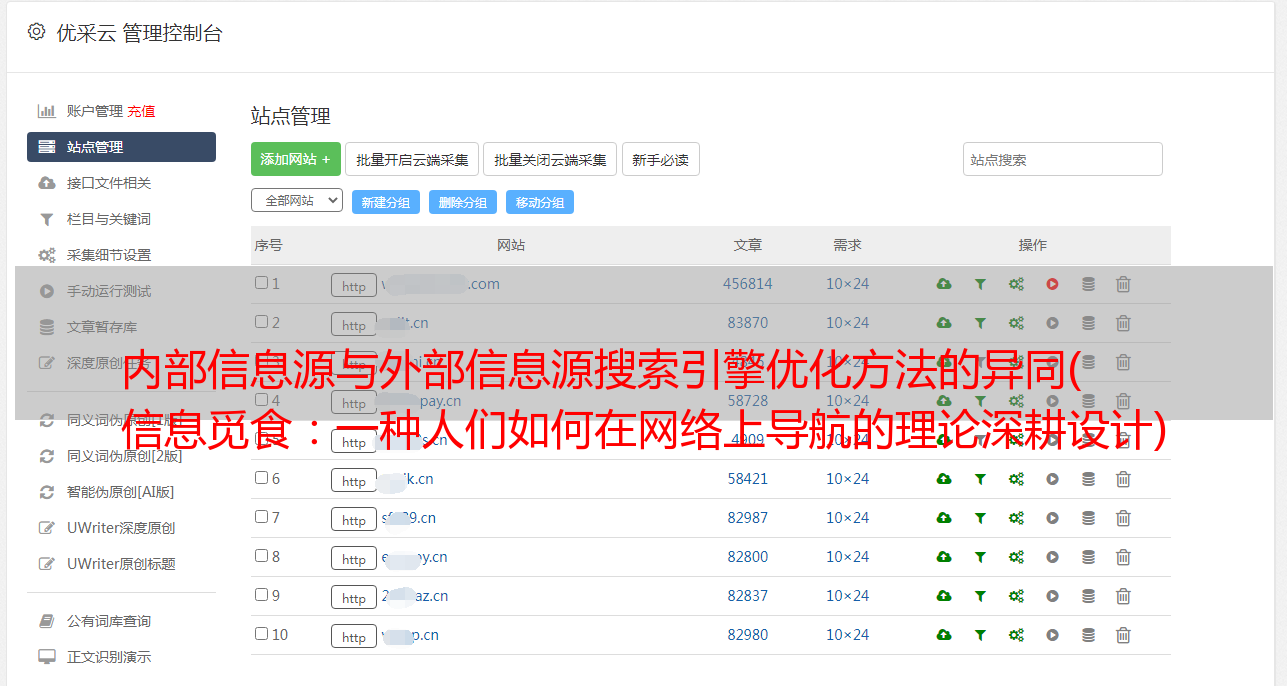Click the play icon in row 9
Screen dimensions: 1287x686
(x=1052, y=596)
